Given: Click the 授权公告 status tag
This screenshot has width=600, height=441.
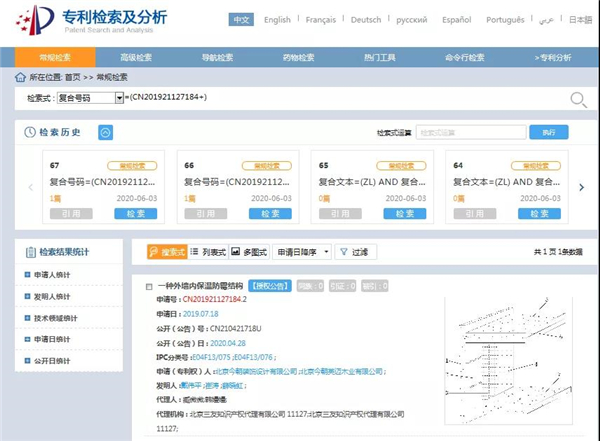Looking at the screenshot, I should (x=270, y=286).
